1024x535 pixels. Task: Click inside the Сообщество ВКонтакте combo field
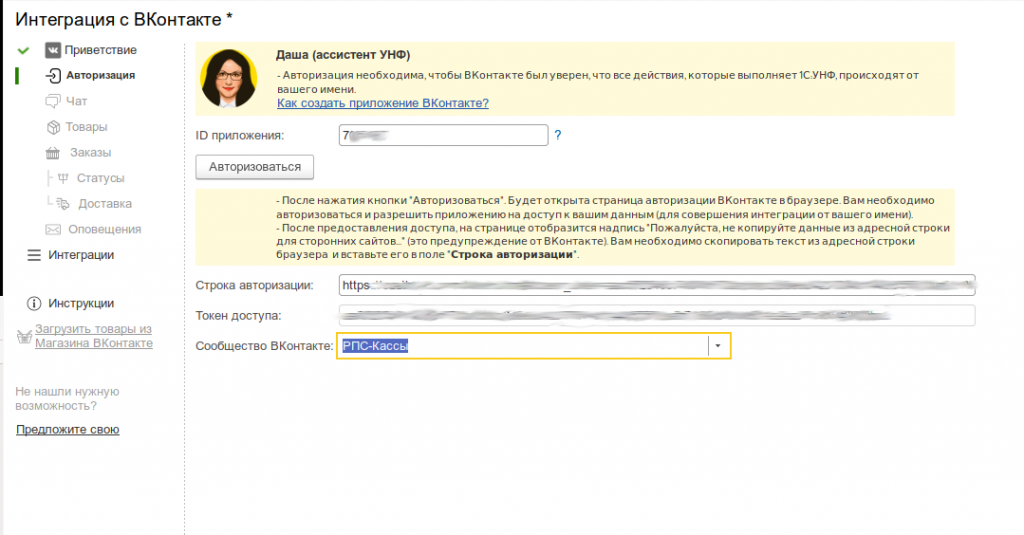coord(524,346)
